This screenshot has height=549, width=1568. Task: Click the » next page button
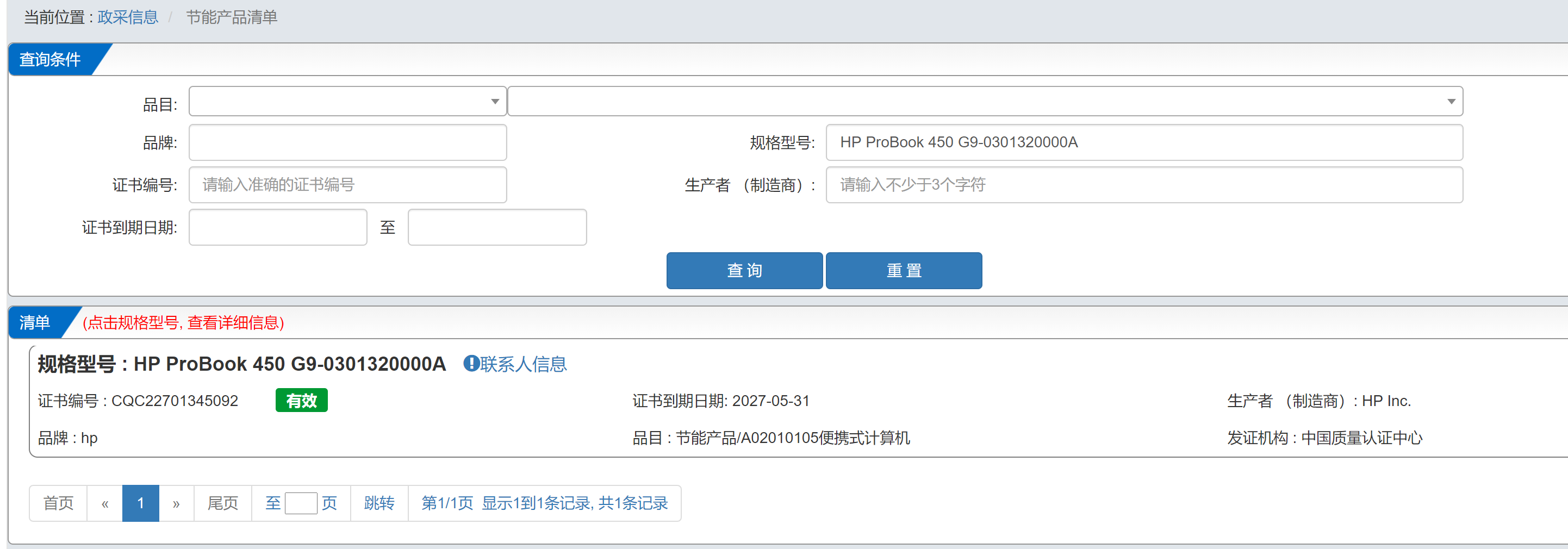tap(176, 503)
